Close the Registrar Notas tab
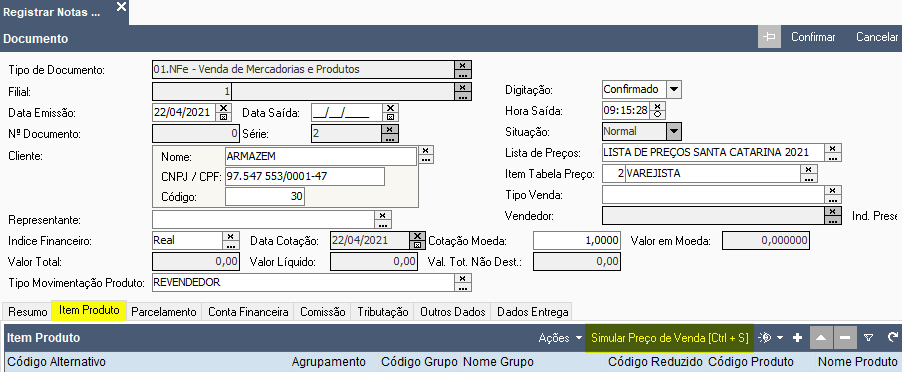Screen dimensions: 902x372 (121, 7)
